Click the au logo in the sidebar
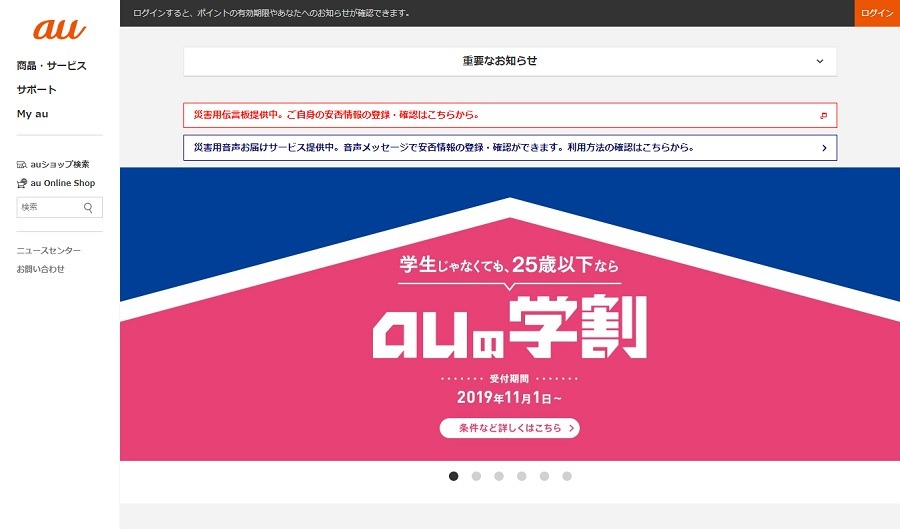Screen dimensions: 900x529 tap(59, 29)
